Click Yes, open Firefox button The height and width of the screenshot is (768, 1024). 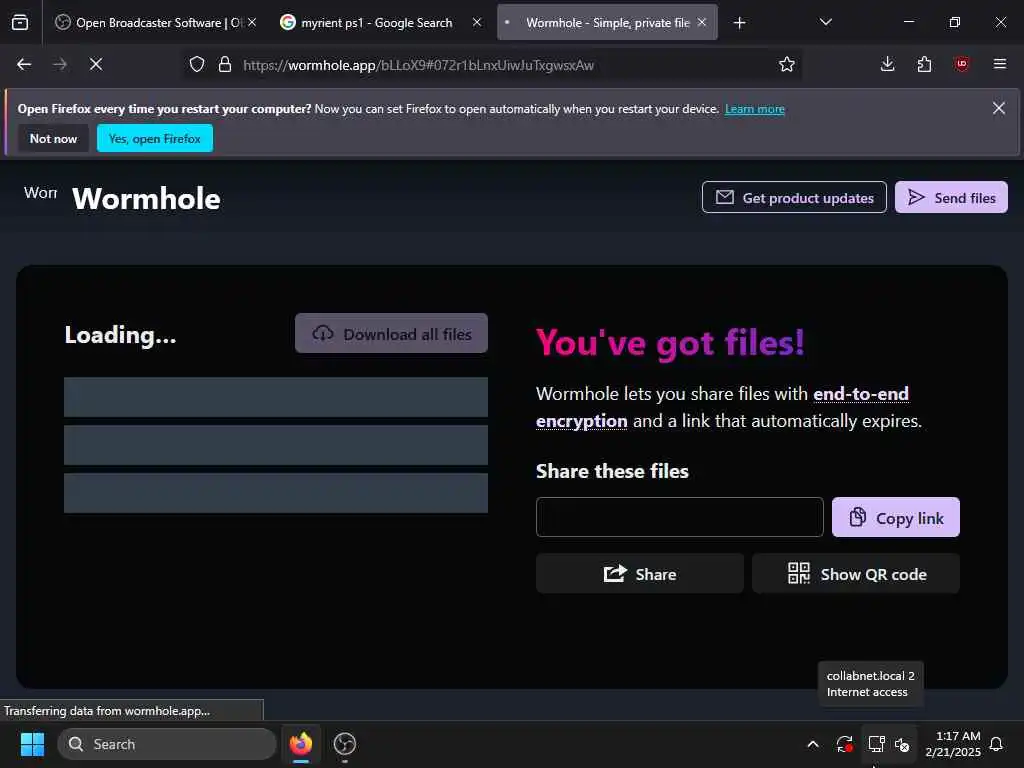[x=155, y=138]
